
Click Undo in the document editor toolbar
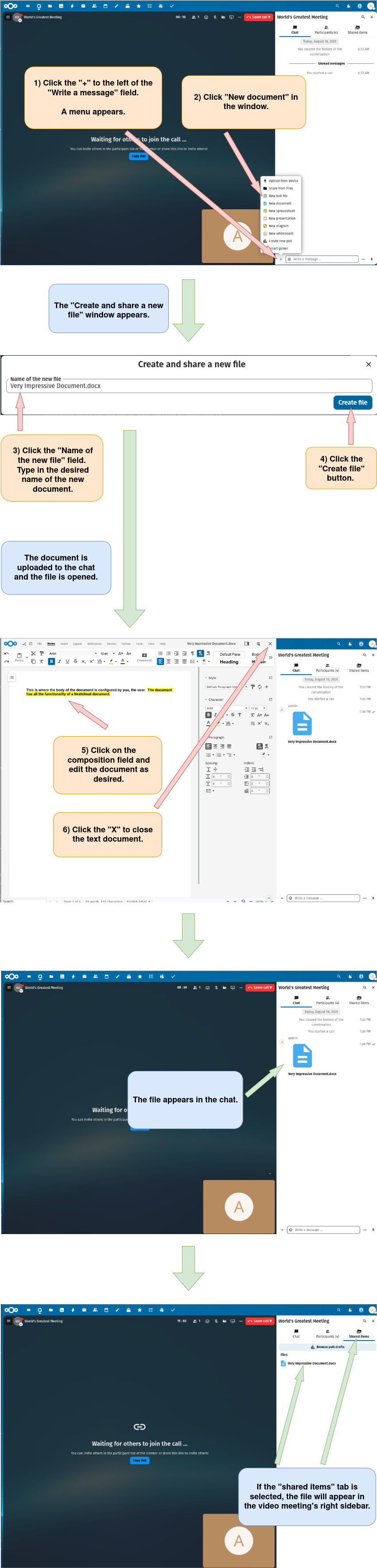(x=7, y=653)
